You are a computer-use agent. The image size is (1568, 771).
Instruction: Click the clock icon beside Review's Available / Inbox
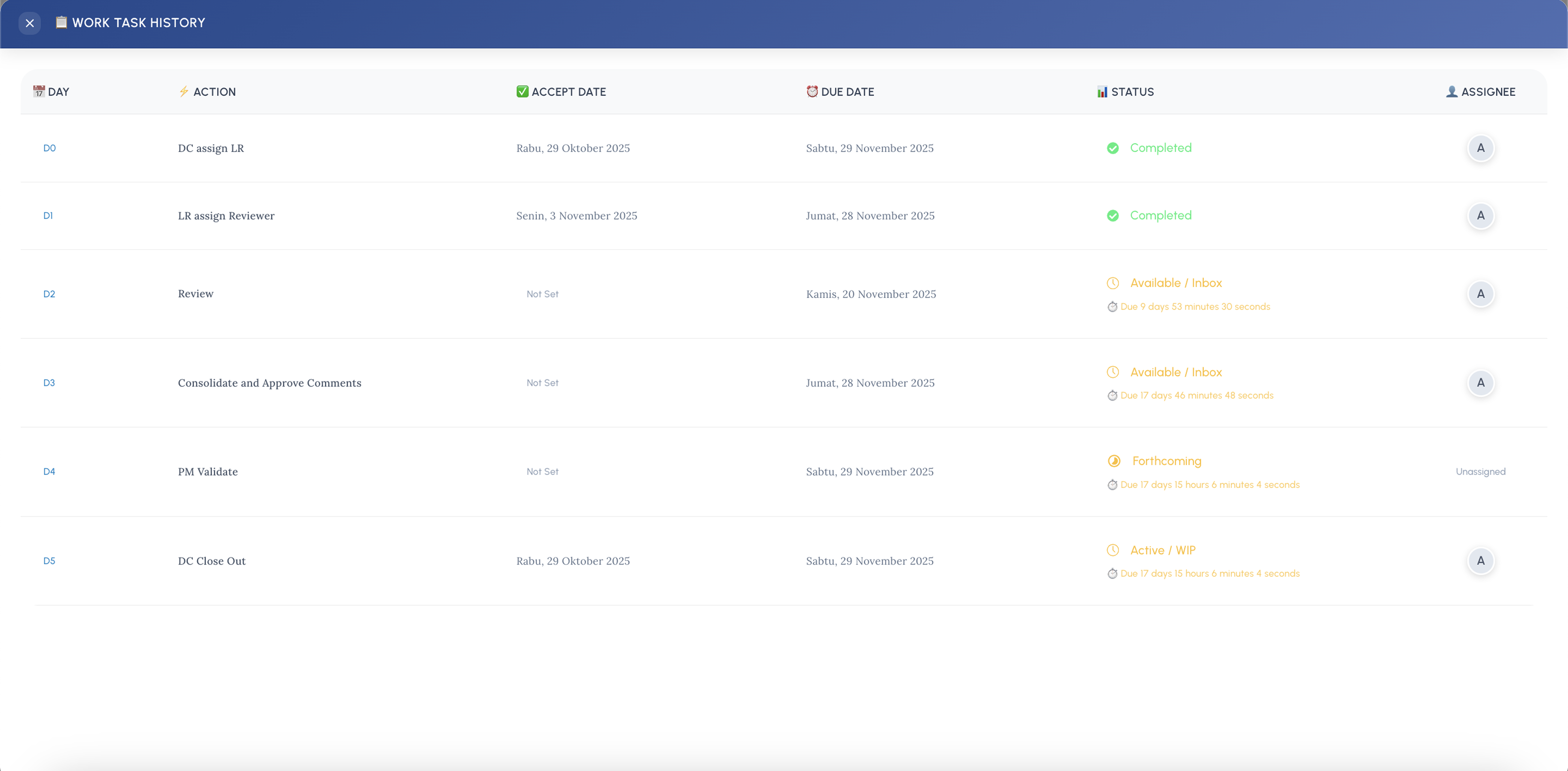point(1113,283)
